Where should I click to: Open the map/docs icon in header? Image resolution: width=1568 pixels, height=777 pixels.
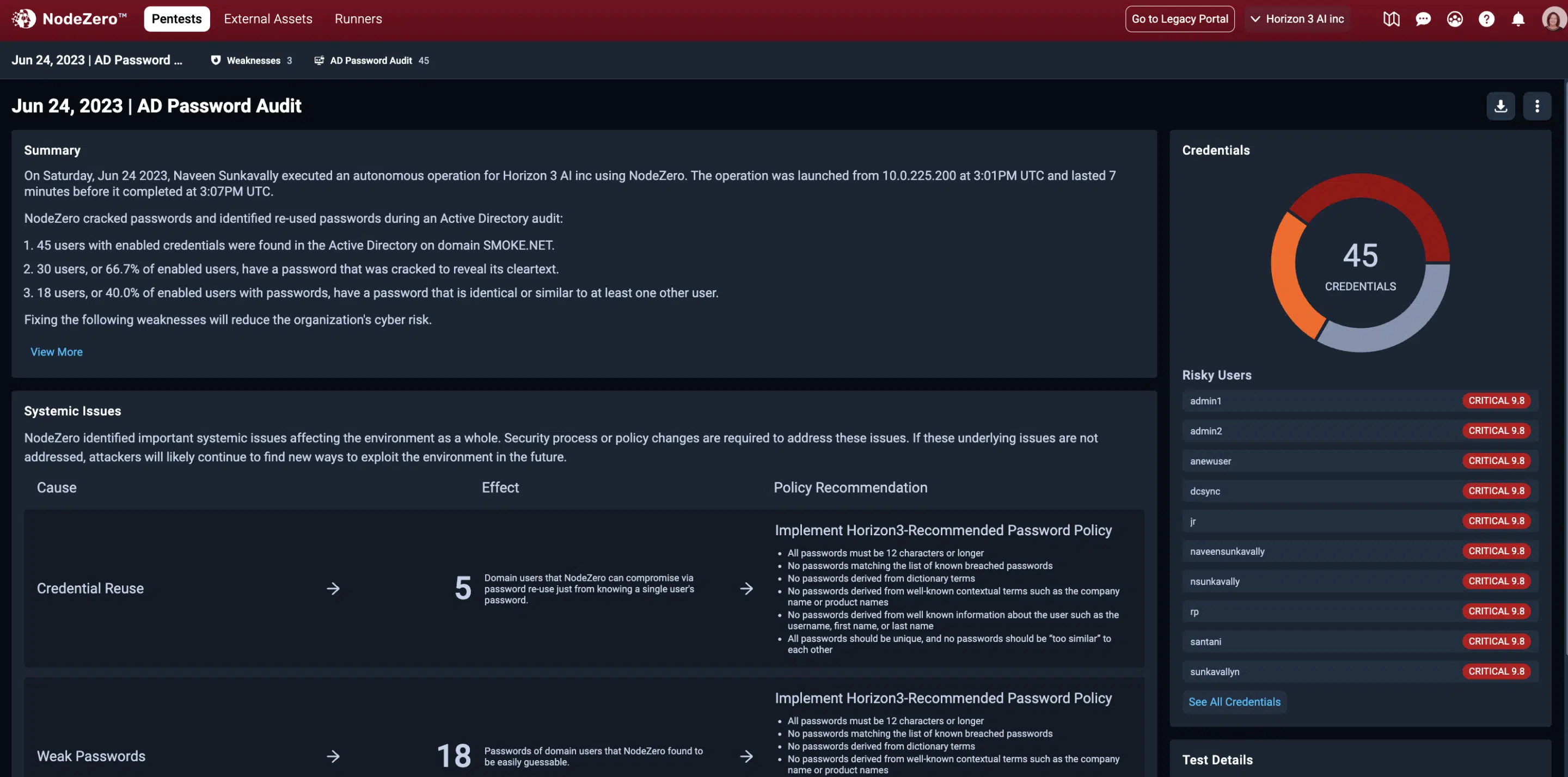(1391, 19)
